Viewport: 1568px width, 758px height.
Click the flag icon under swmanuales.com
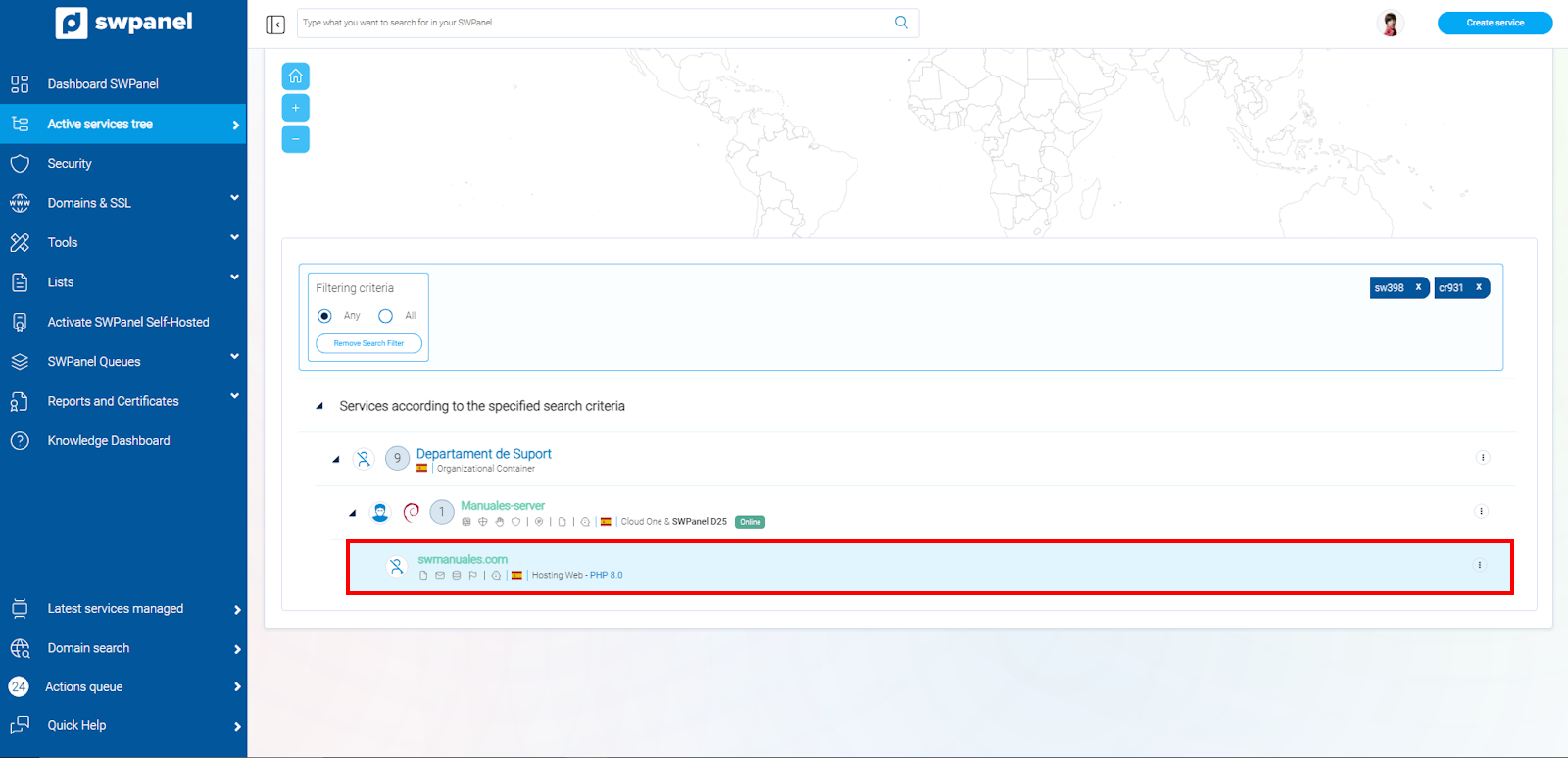coord(472,576)
